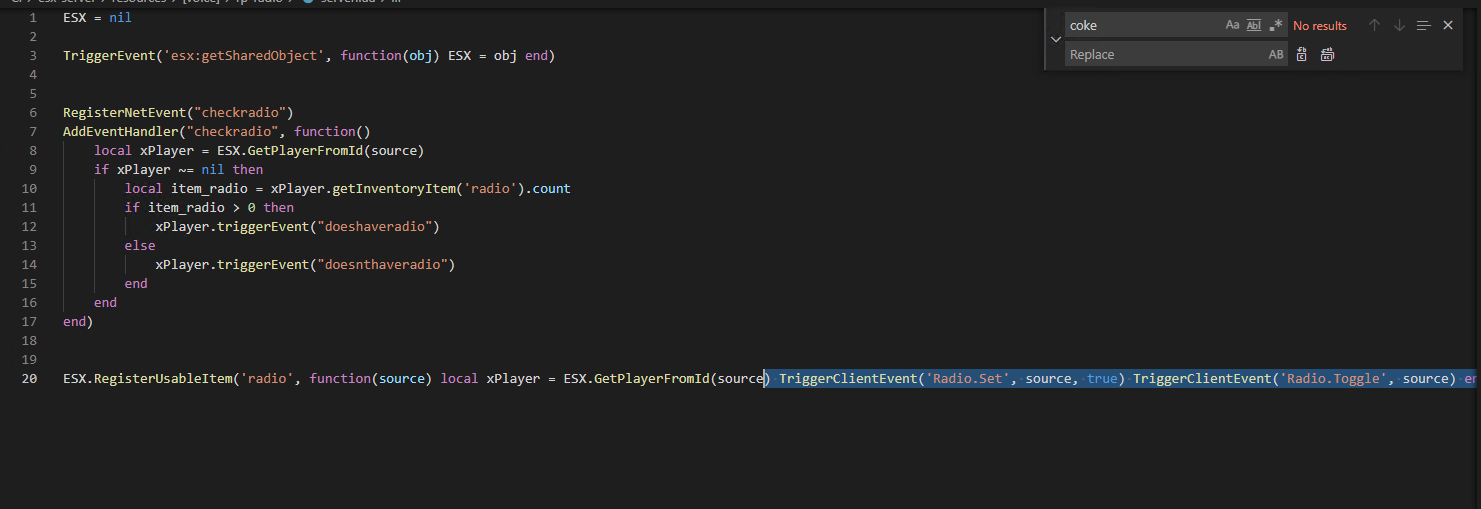
Task: Collapse the replace row with chevron
Action: pyautogui.click(x=1055, y=40)
